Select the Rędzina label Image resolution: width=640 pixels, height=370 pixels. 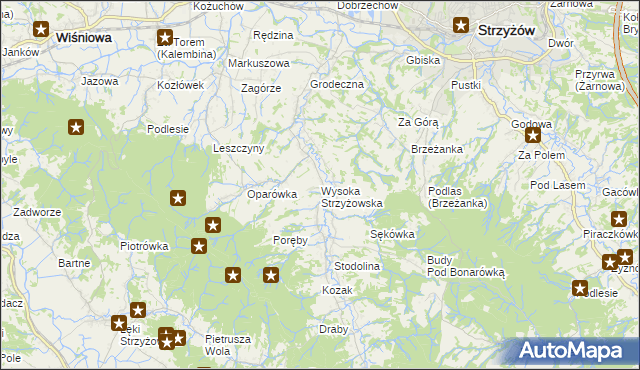click(273, 35)
